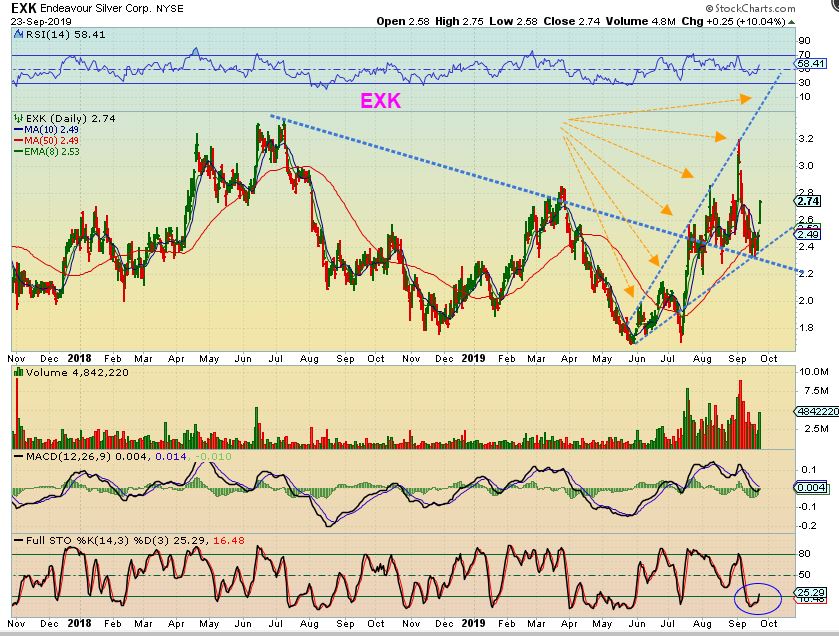
Task: Click the EMA(8) 2.53 legend entry
Action: tap(48, 152)
